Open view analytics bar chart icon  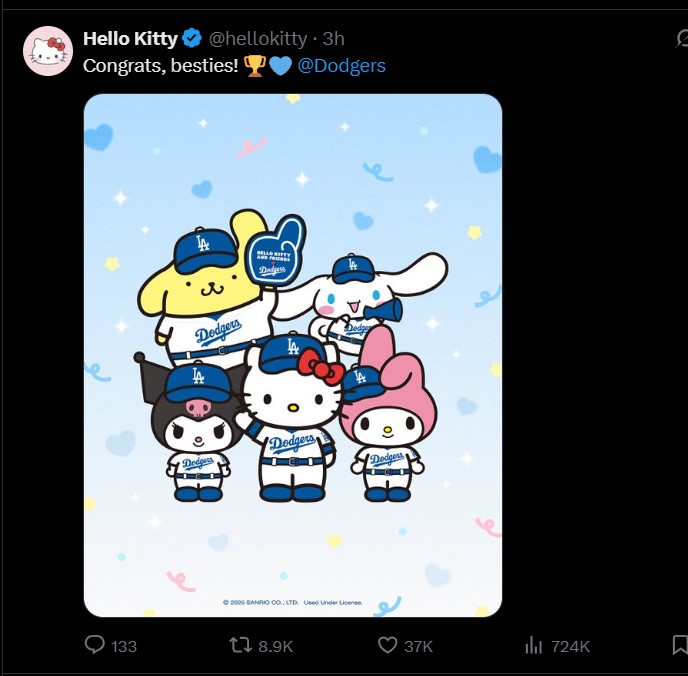(x=533, y=646)
